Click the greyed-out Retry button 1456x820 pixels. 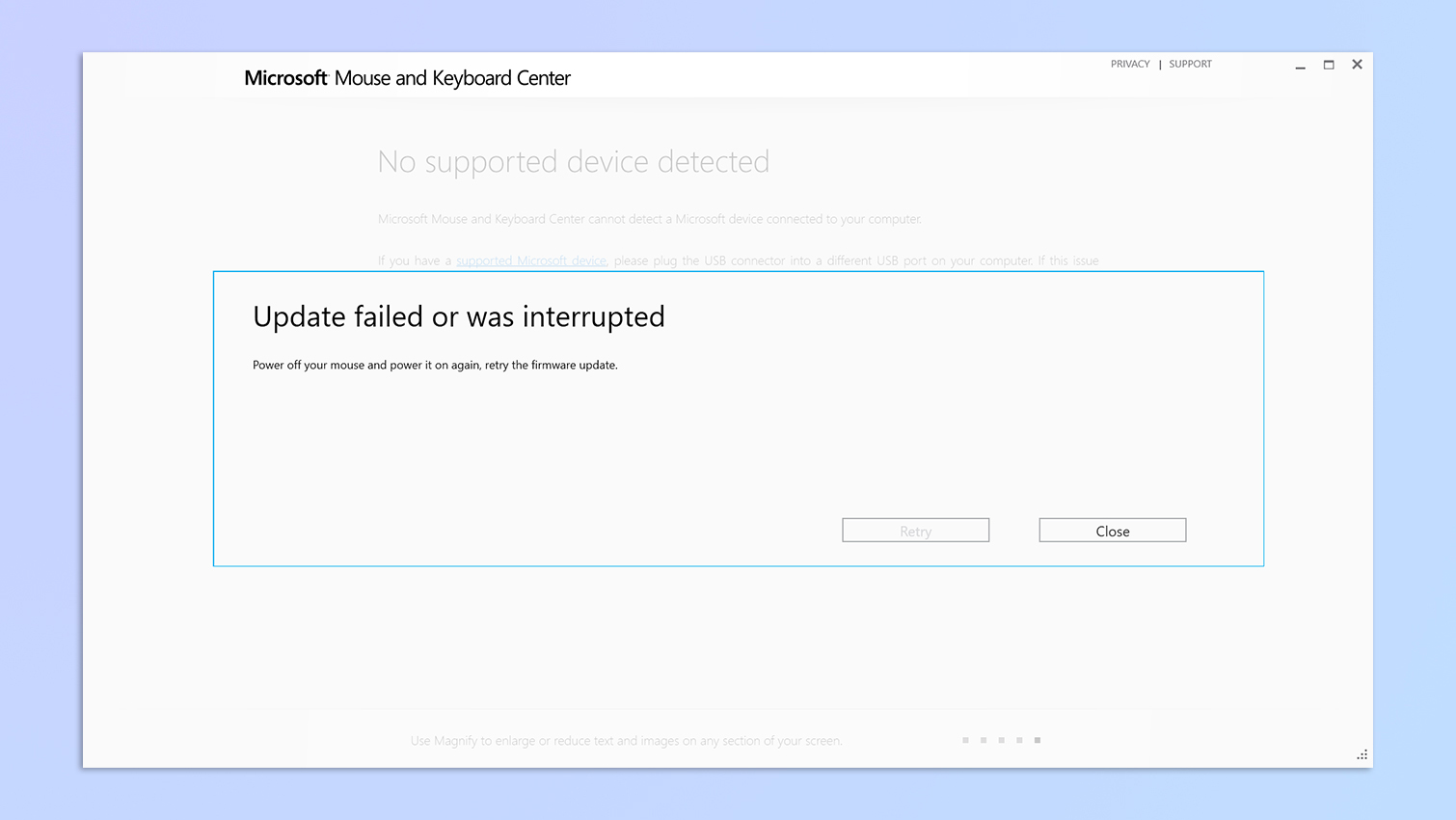tap(915, 531)
